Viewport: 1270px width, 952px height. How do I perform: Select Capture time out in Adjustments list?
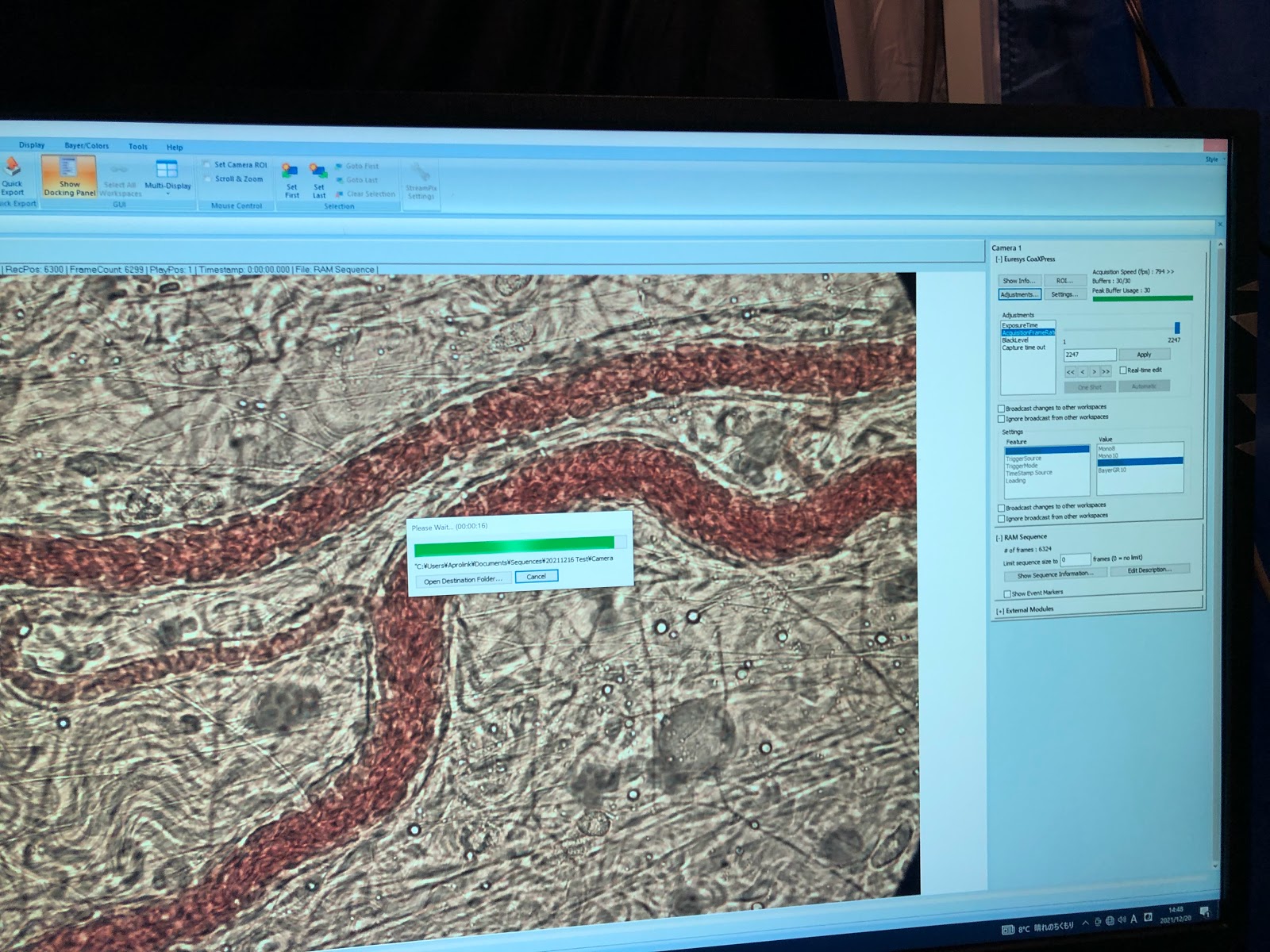click(1028, 347)
